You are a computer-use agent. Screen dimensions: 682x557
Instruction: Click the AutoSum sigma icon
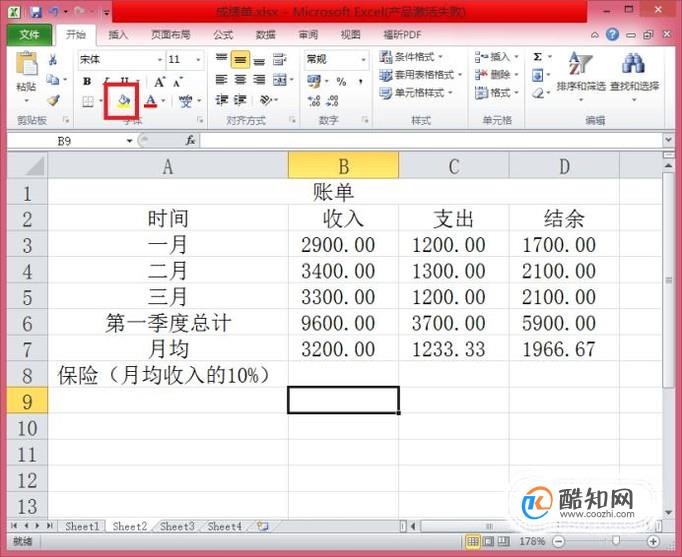tap(538, 57)
